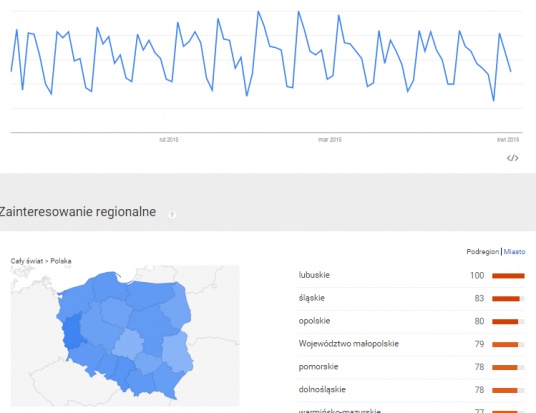
Task: Click the embed code icon below chart
Action: [x=512, y=158]
